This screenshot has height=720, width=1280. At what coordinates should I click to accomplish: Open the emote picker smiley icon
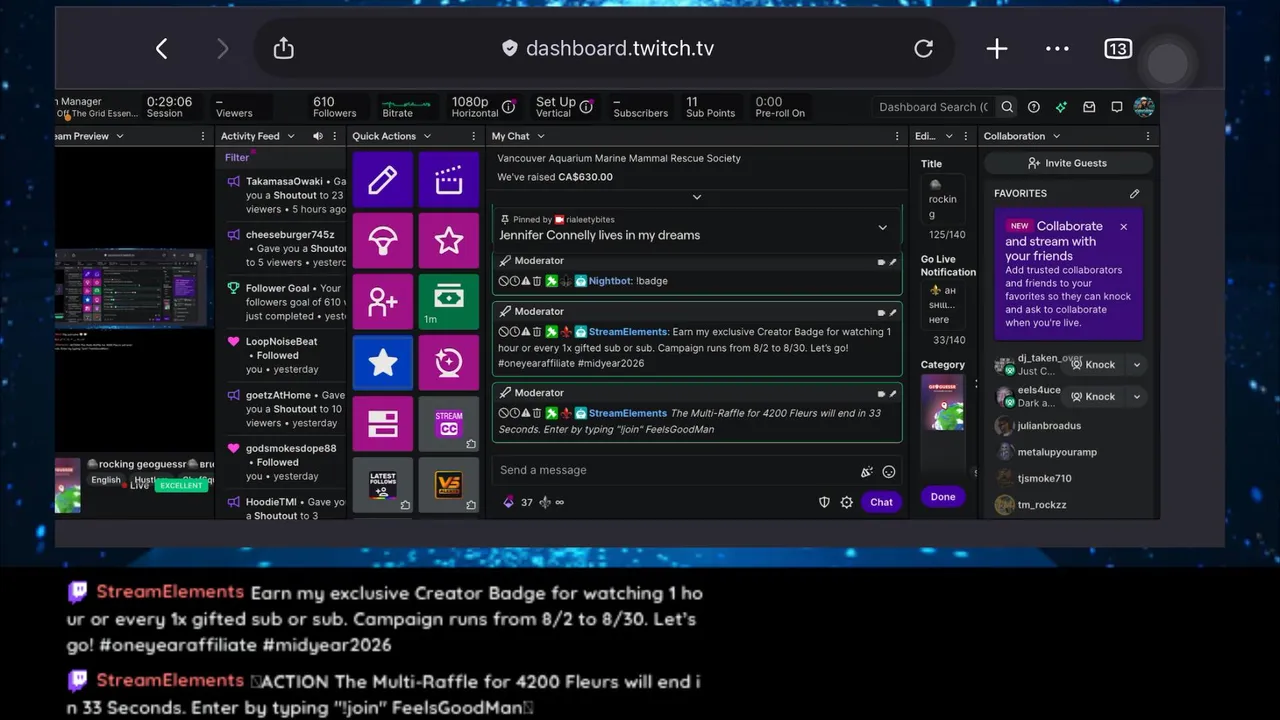coord(889,472)
